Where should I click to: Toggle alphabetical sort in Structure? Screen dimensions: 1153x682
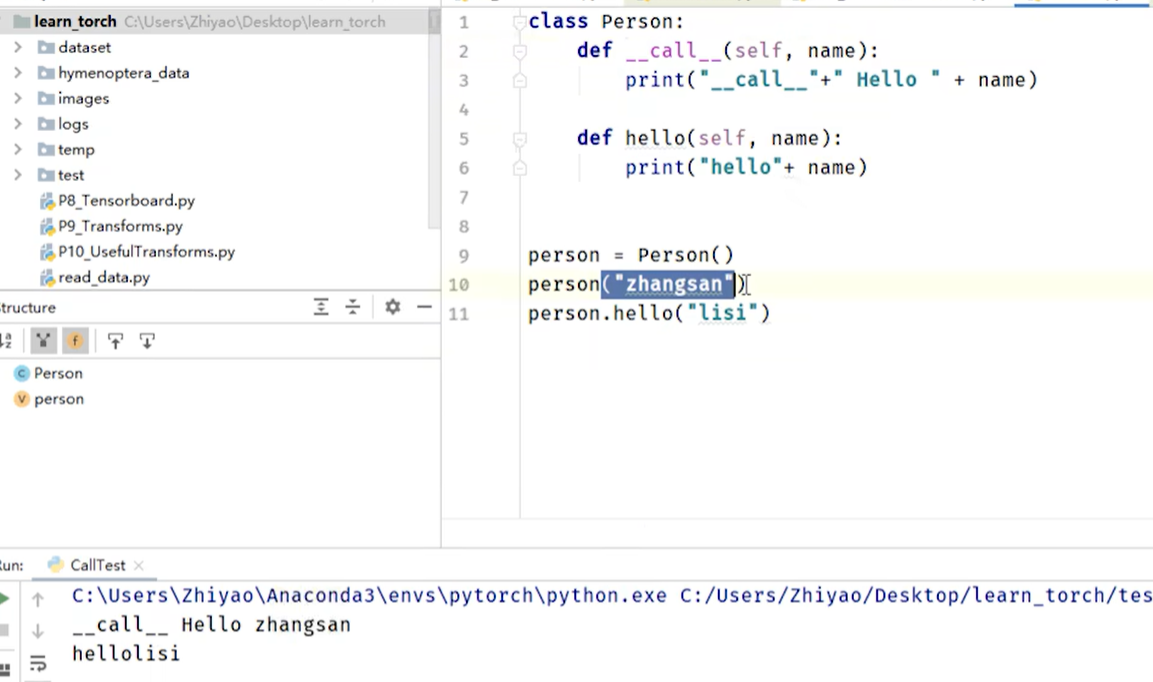pos(5,341)
